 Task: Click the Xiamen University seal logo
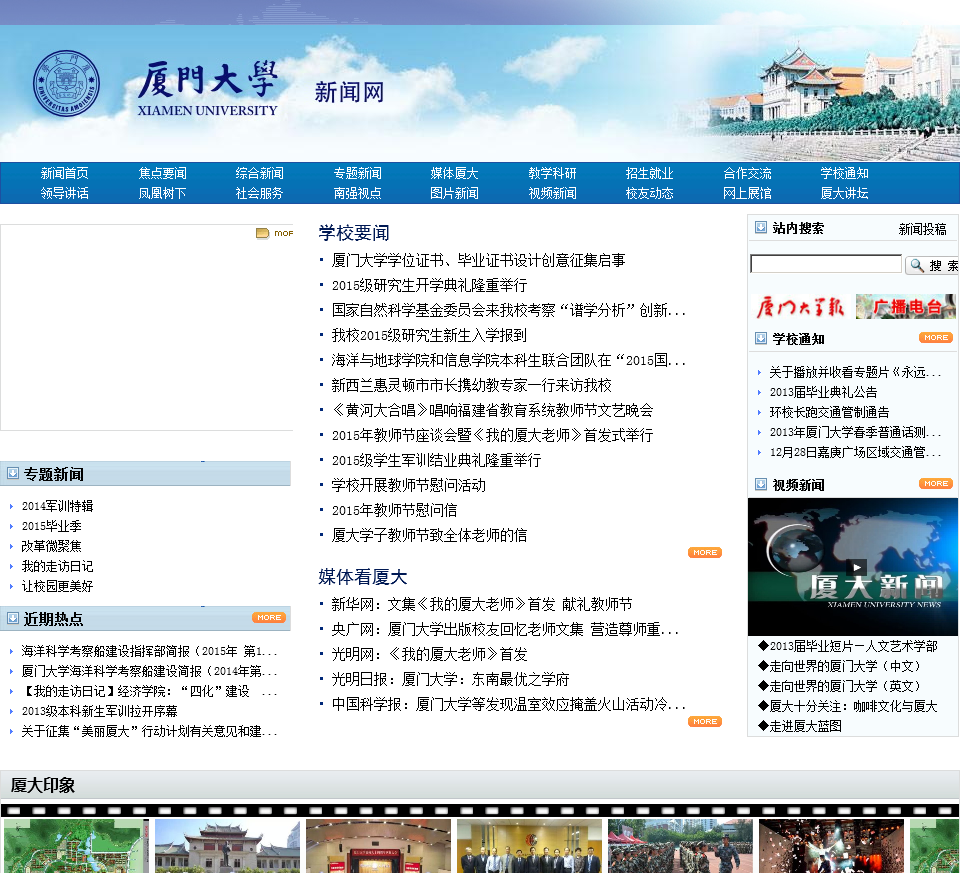[66, 83]
